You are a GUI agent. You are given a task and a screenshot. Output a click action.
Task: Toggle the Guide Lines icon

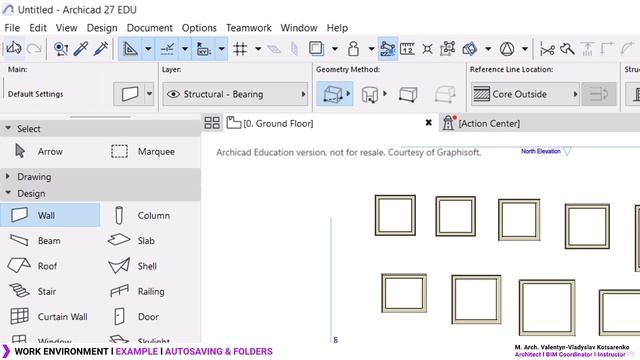coord(130,49)
